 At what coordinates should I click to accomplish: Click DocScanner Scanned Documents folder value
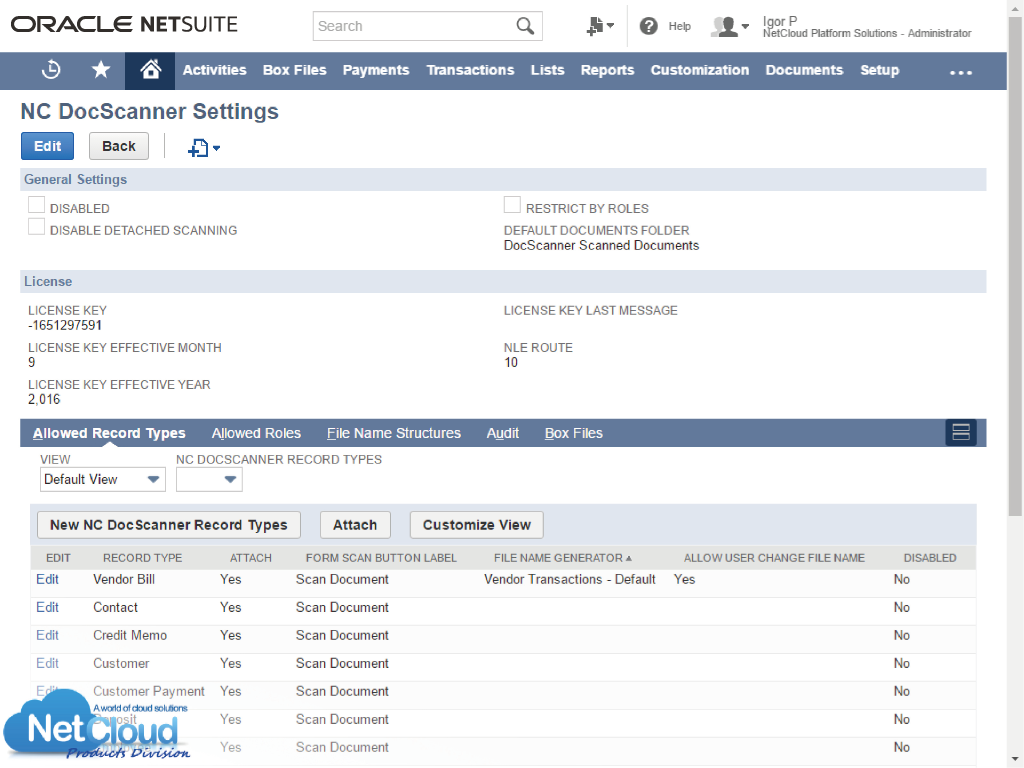pos(601,246)
